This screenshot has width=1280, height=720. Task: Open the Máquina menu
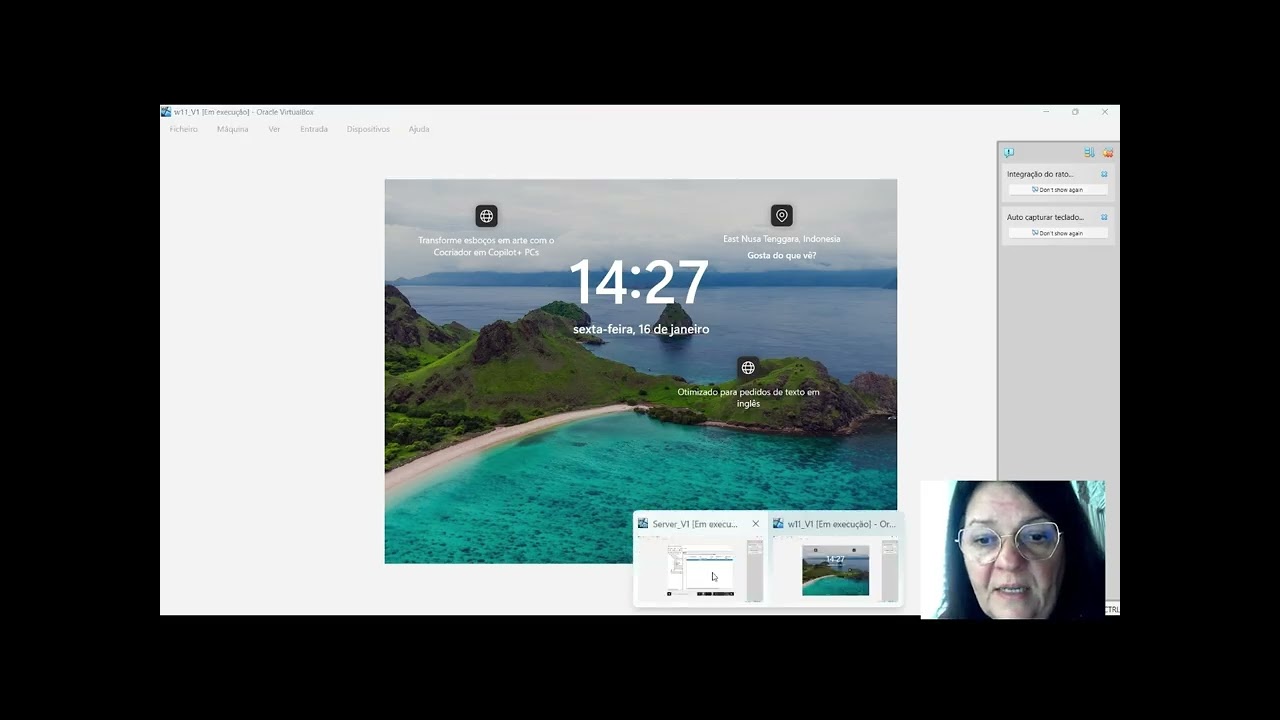232,129
